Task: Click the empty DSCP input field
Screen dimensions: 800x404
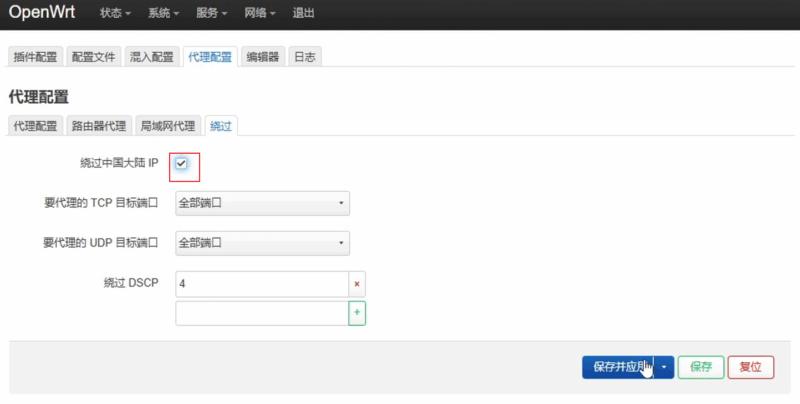Action: [262, 313]
